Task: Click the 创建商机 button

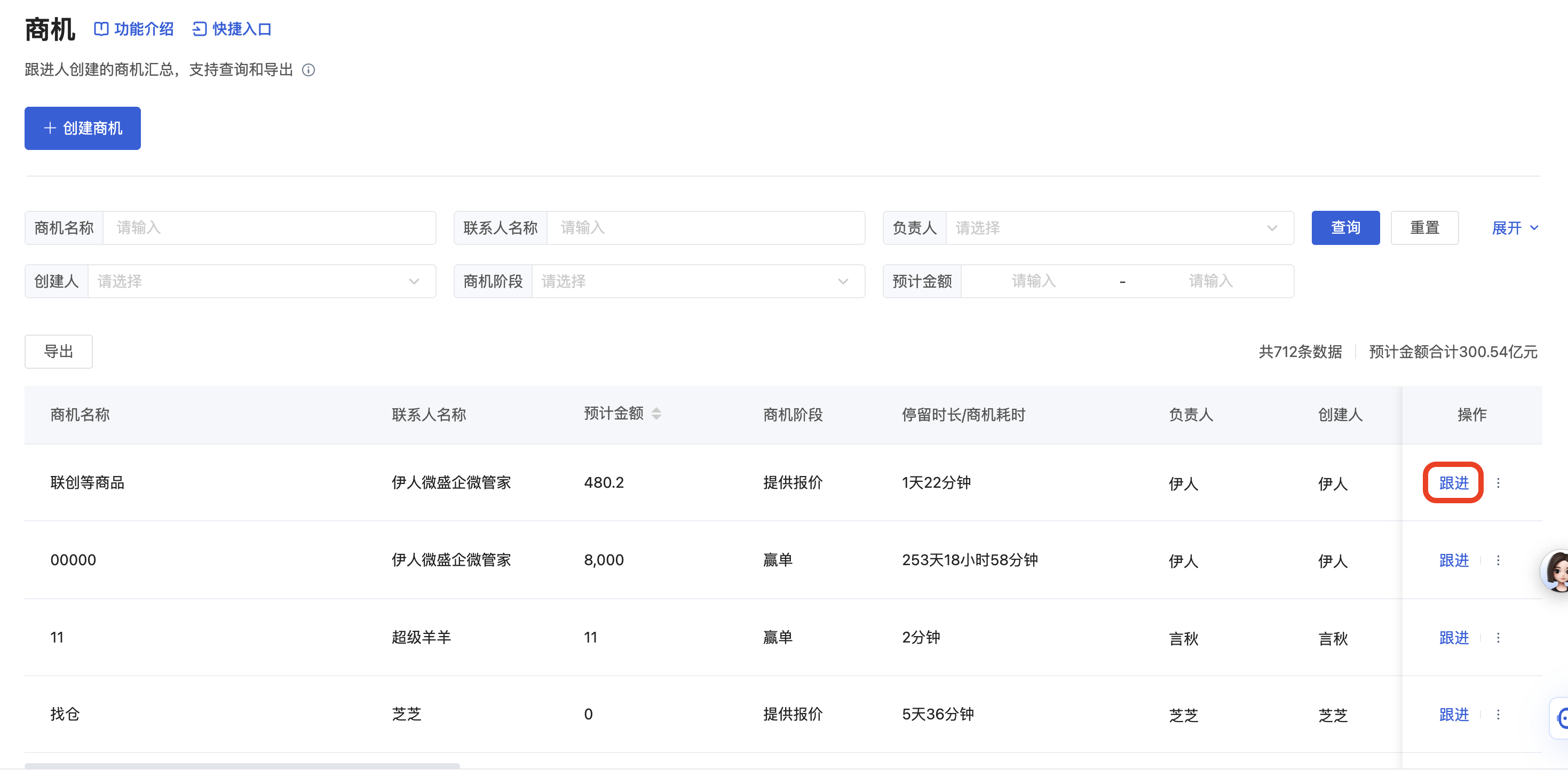Action: tap(83, 129)
